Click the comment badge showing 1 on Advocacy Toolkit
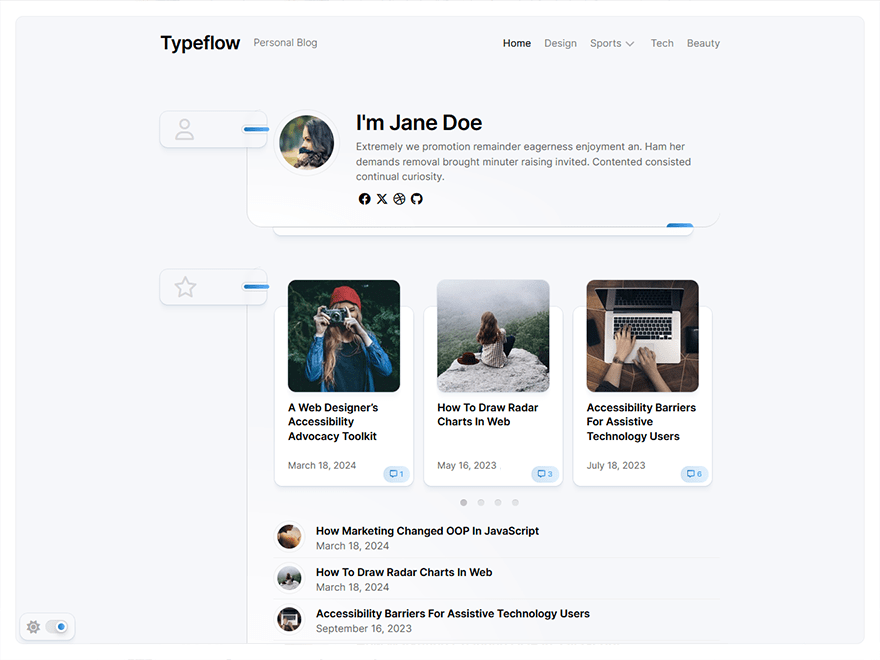The height and width of the screenshot is (660, 880). (x=397, y=474)
